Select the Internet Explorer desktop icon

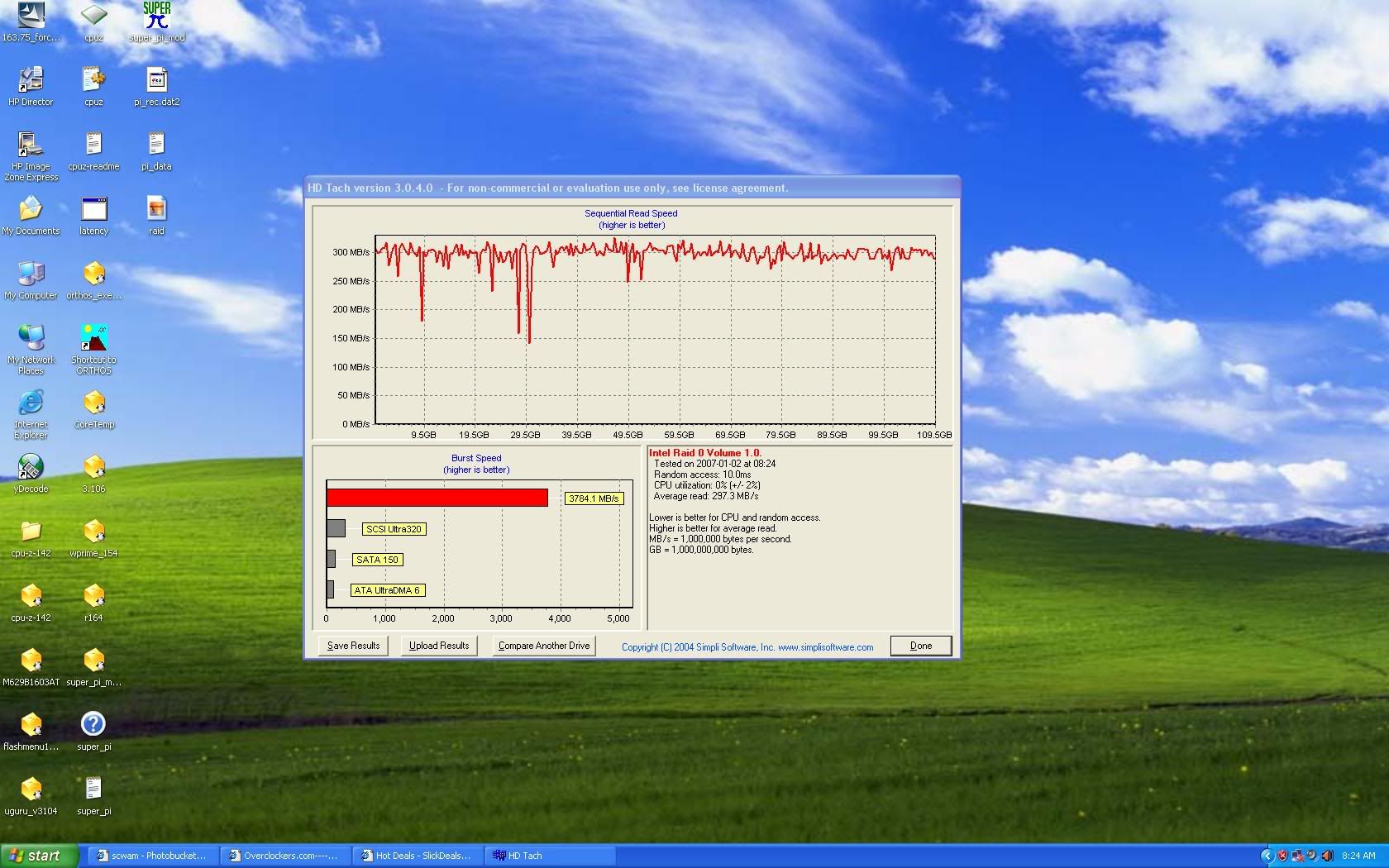[31, 413]
